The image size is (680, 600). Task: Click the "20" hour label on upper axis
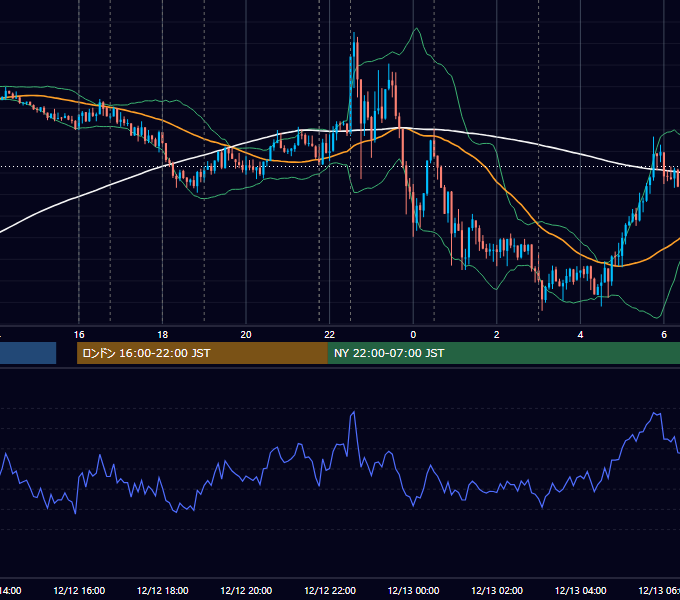tap(246, 335)
